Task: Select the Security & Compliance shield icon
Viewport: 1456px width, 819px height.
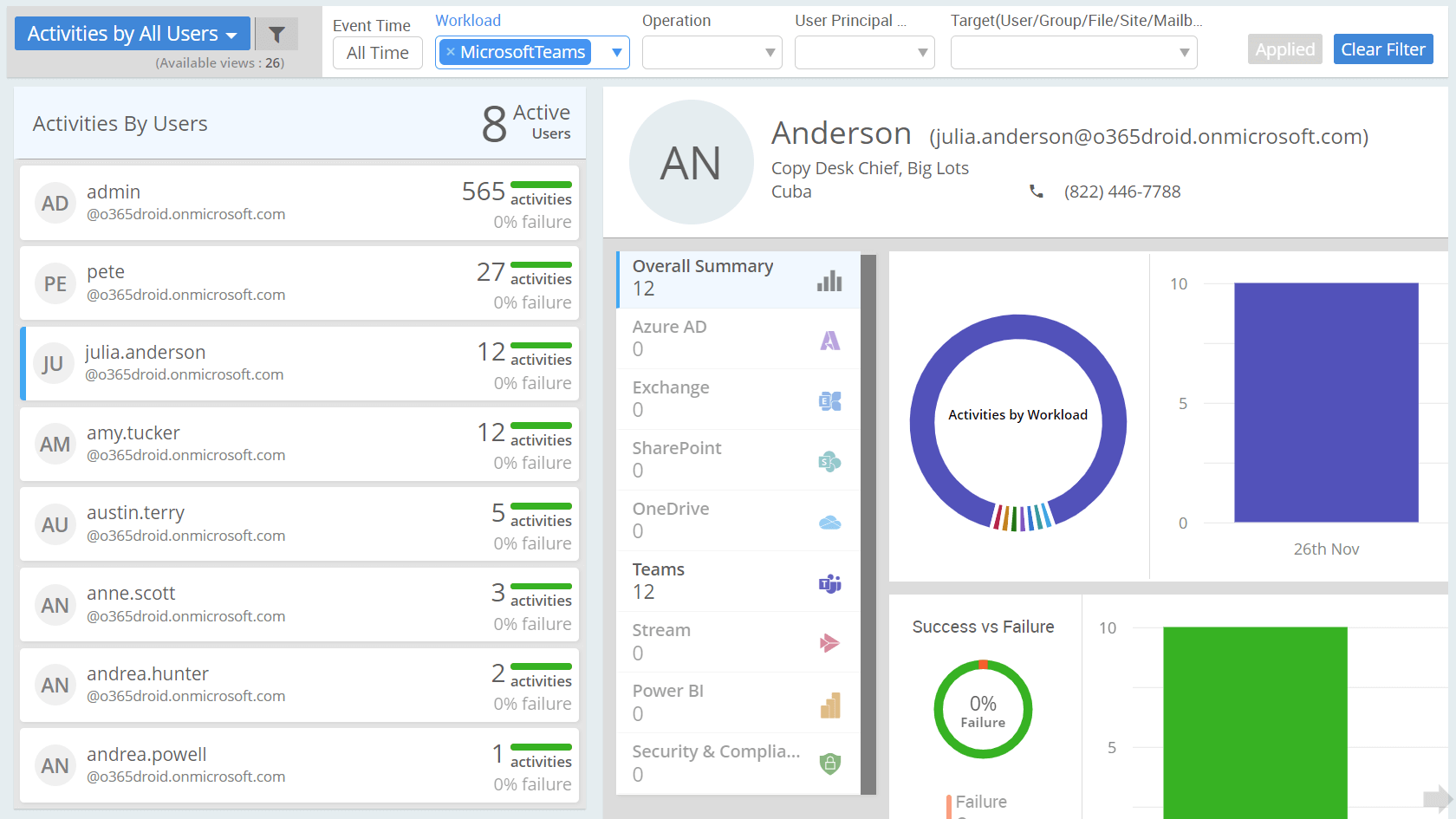Action: coord(829,764)
